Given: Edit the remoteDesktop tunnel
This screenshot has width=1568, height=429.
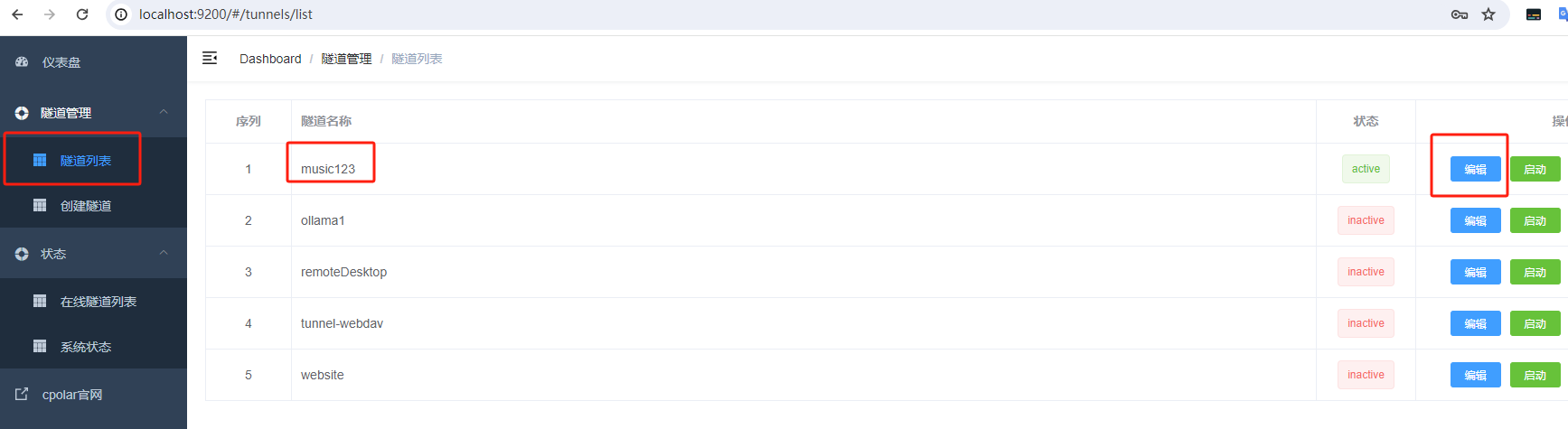Looking at the screenshot, I should [1475, 272].
